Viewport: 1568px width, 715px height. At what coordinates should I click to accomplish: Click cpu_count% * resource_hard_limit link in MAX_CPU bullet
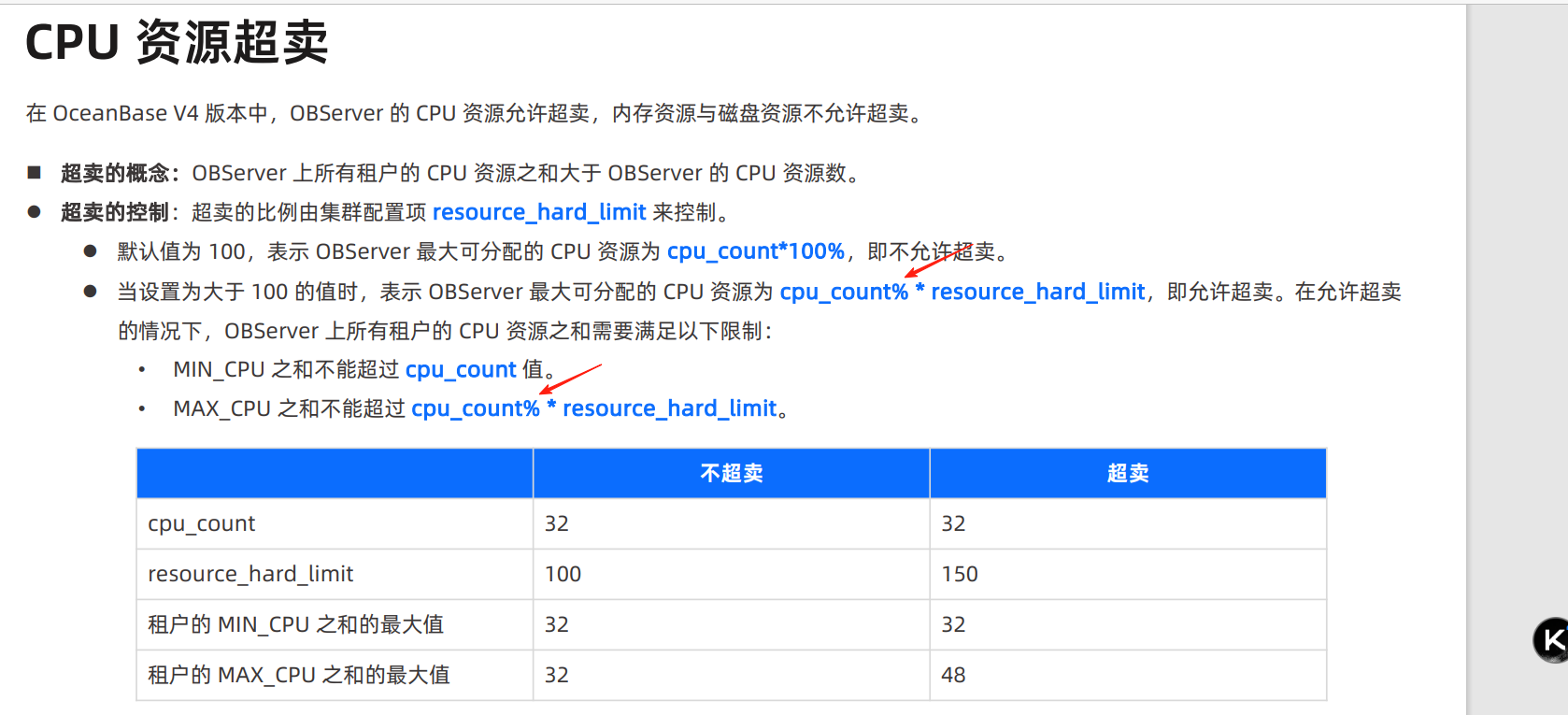[x=594, y=408]
